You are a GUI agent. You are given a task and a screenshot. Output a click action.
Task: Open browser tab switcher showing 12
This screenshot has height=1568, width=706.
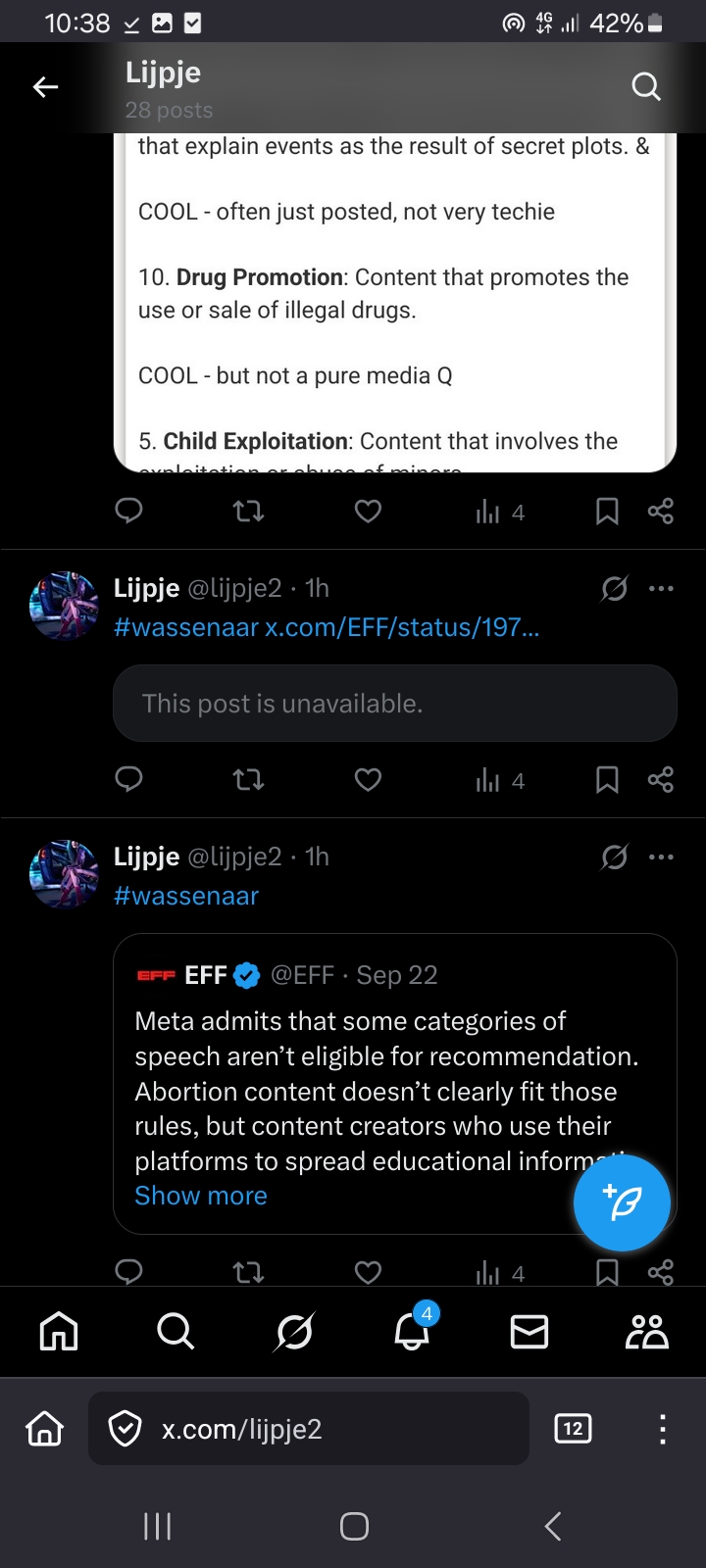pyautogui.click(x=573, y=1429)
